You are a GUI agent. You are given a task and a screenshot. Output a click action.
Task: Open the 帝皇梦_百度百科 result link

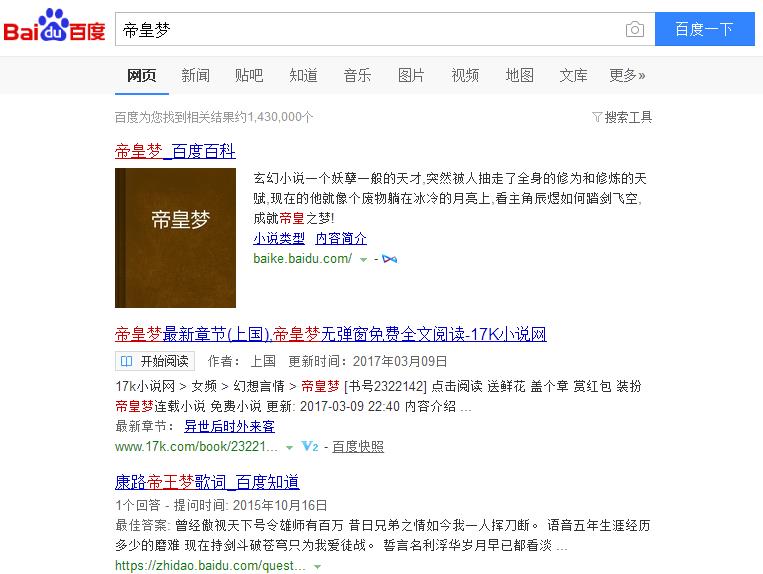pos(175,151)
